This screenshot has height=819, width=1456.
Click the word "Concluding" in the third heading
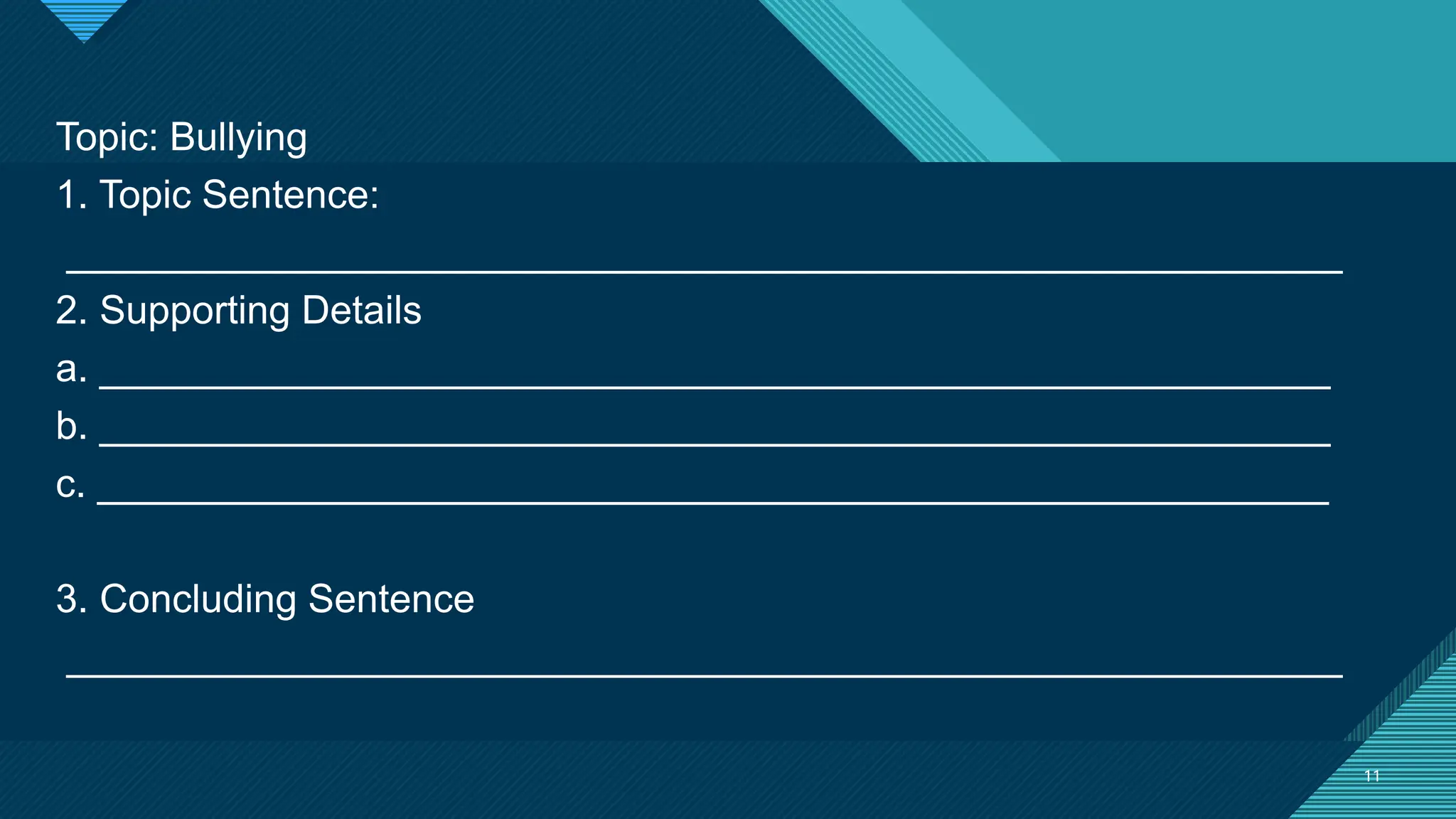point(198,599)
